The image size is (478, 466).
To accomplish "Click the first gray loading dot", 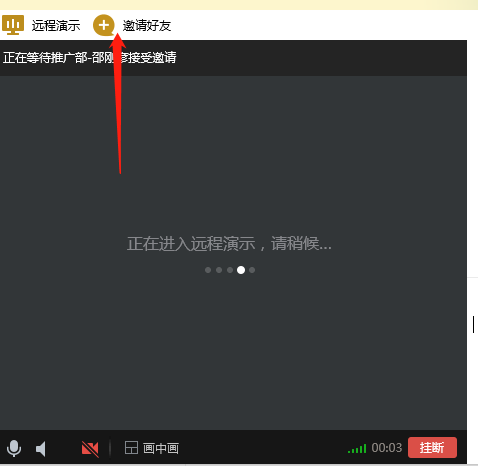I will [x=208, y=270].
